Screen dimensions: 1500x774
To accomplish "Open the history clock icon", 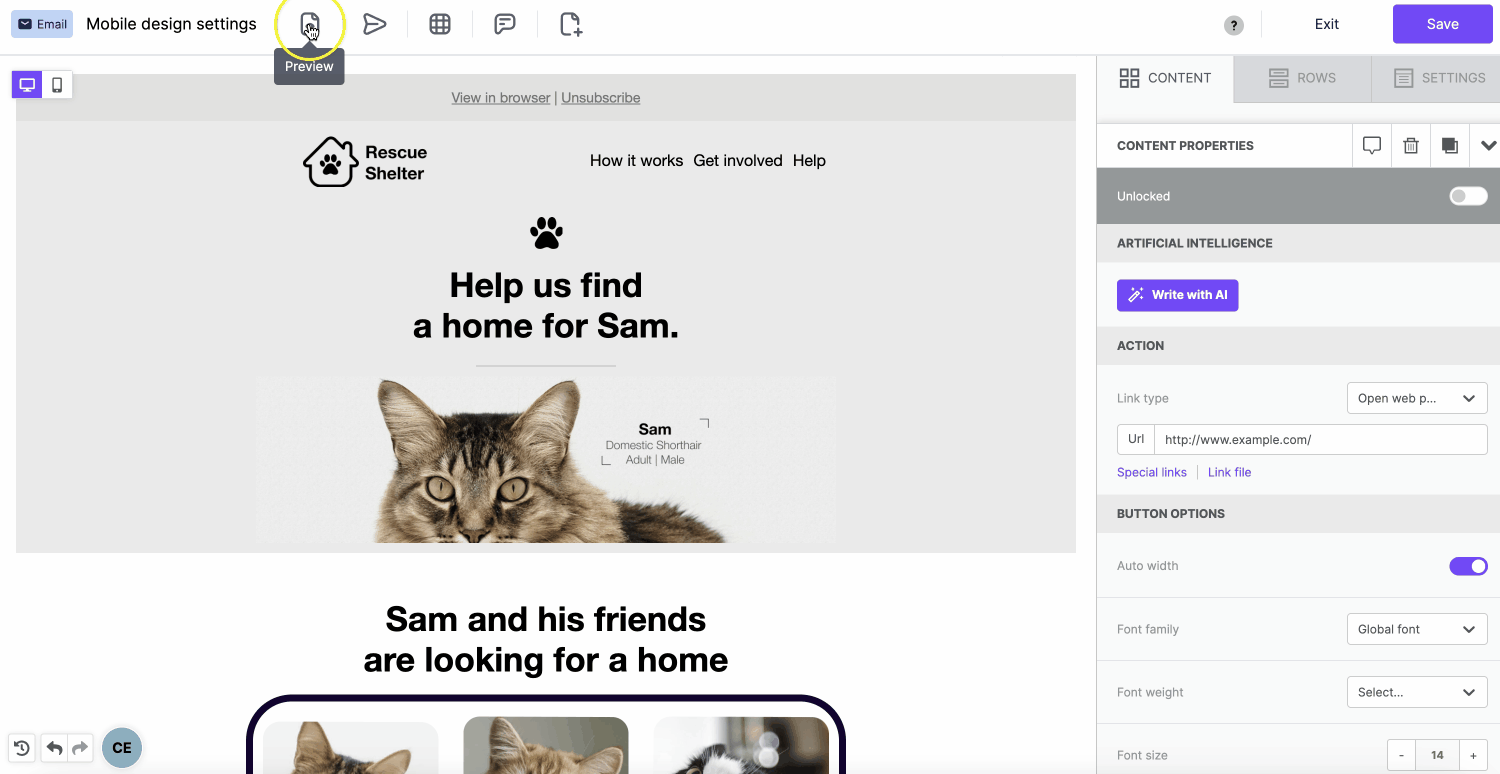I will click(22, 747).
